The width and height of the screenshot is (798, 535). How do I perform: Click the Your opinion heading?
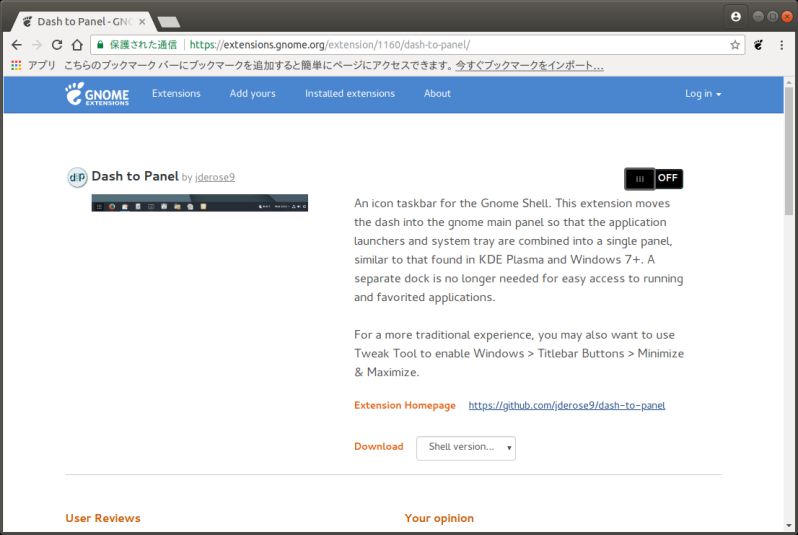coord(439,518)
